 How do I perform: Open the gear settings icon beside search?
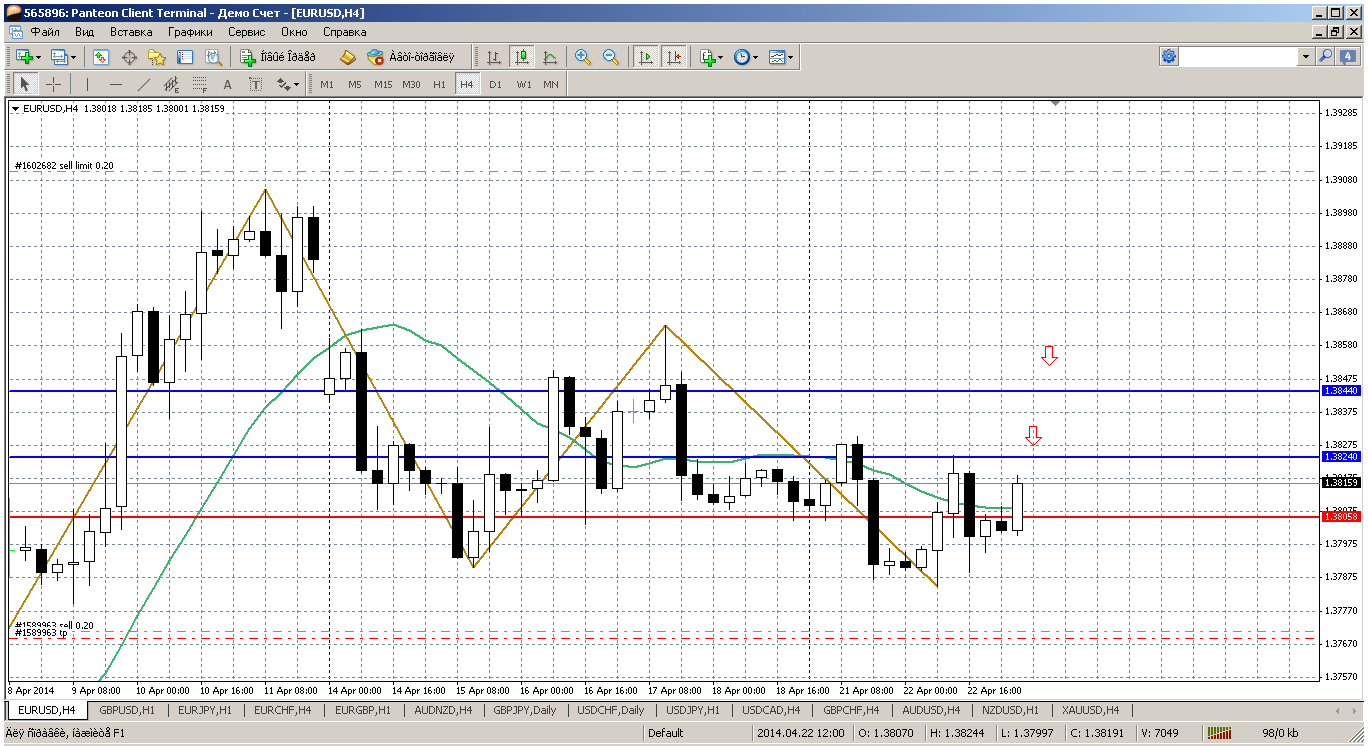tap(1169, 57)
